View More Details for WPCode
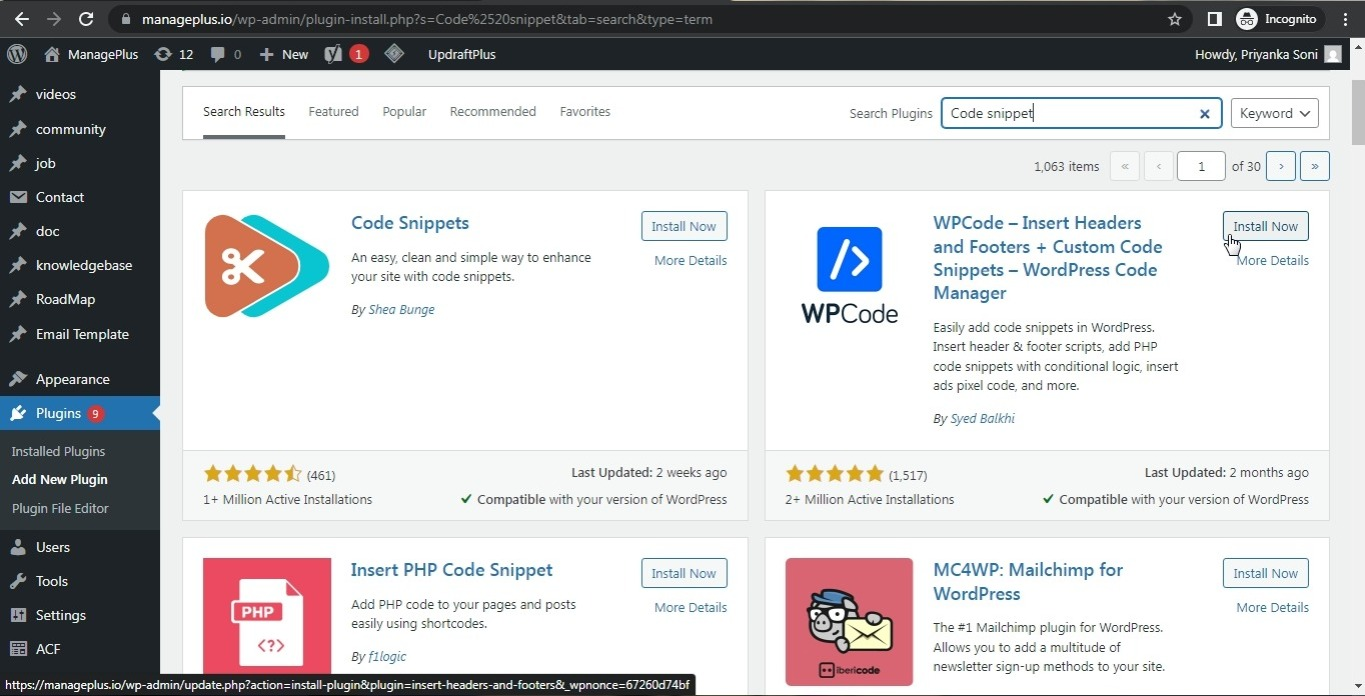Image resolution: width=1365 pixels, height=696 pixels. (x=1272, y=260)
